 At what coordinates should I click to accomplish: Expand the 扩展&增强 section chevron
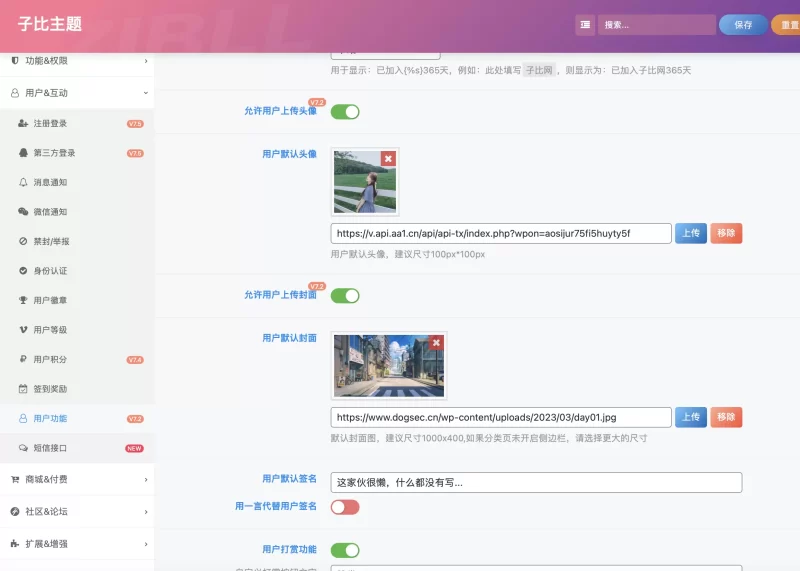pos(146,544)
